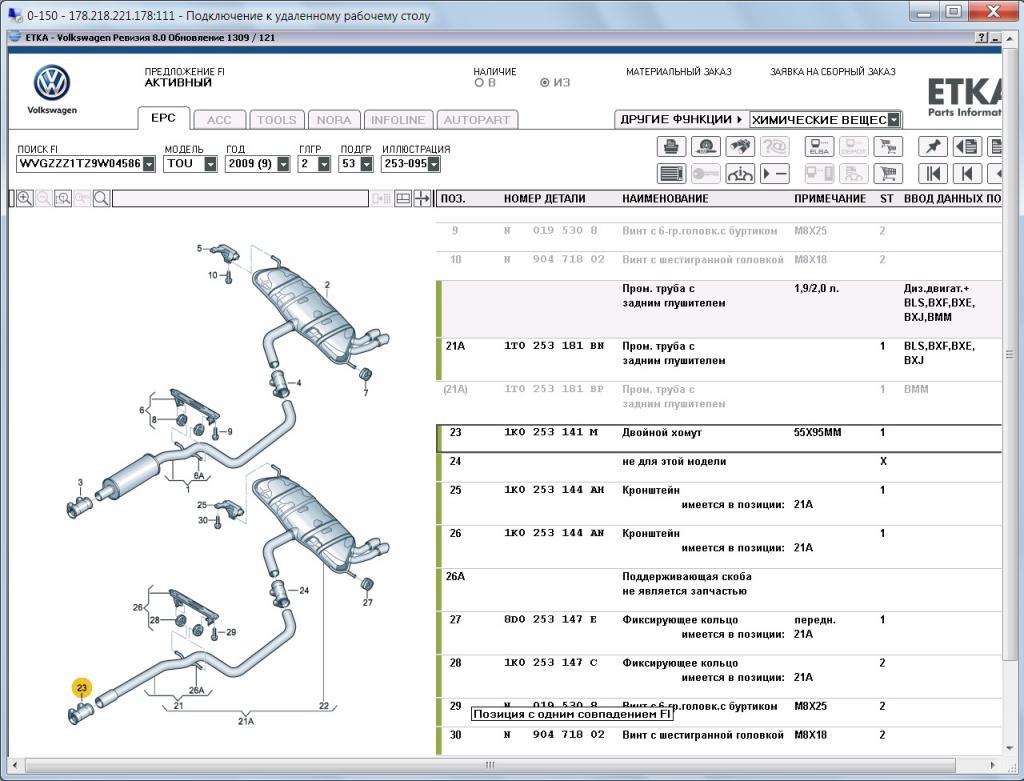1024x781 pixels.
Task: Open the ГОД dropdown showing 2009 (9)
Action: pos(283,164)
